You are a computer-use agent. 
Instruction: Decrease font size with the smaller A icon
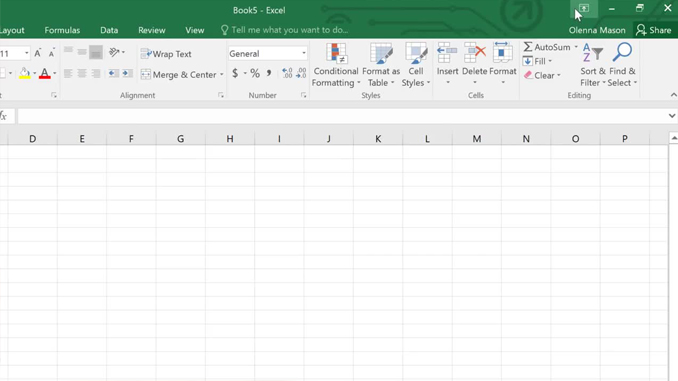pyautogui.click(x=51, y=54)
